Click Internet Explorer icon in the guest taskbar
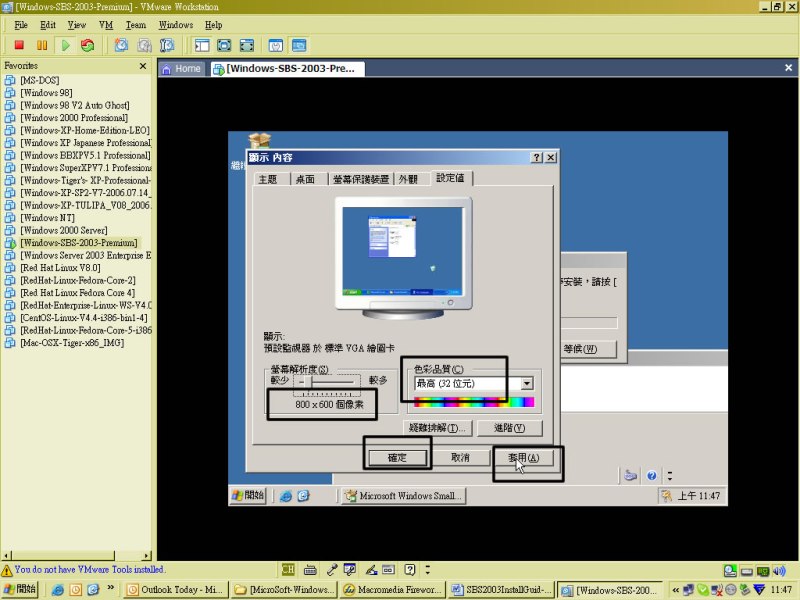Viewport: 800px width, 600px height. point(286,496)
